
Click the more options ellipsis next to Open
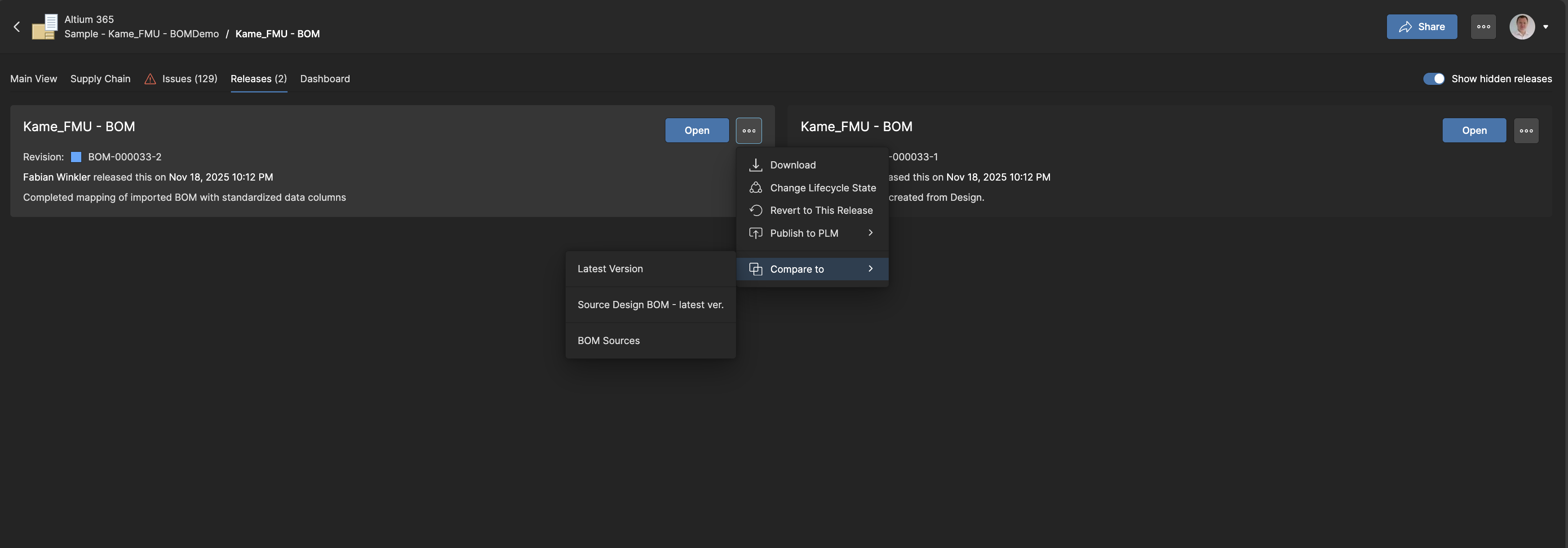[x=749, y=130]
